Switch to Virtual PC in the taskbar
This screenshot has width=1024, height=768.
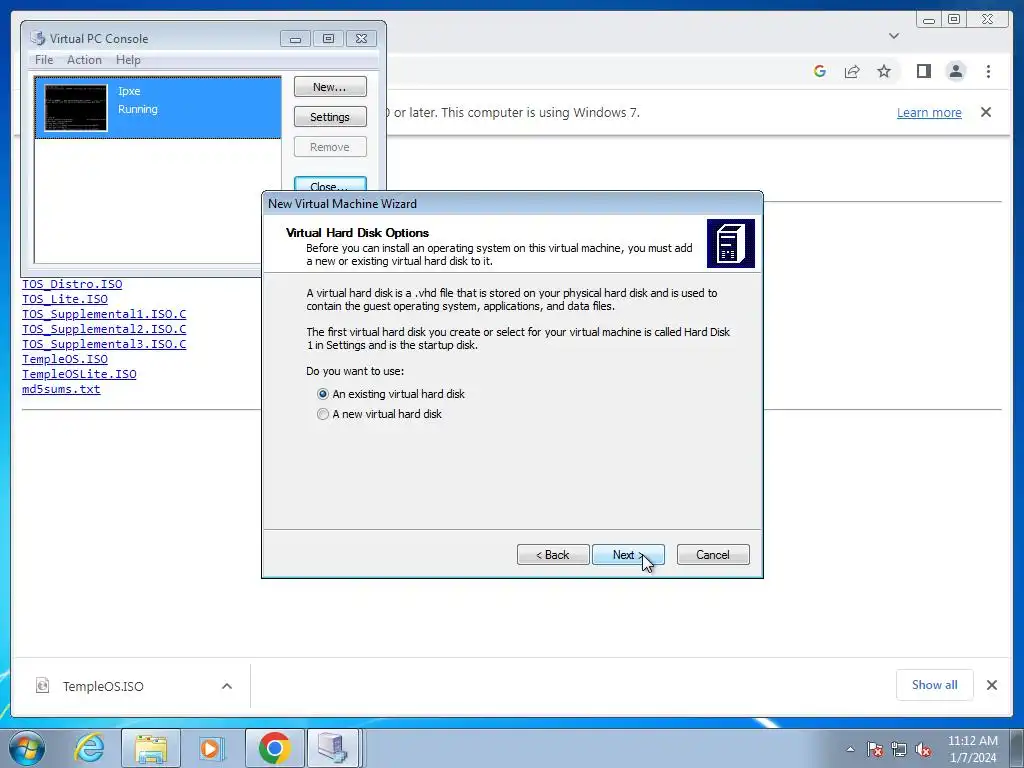[333, 748]
